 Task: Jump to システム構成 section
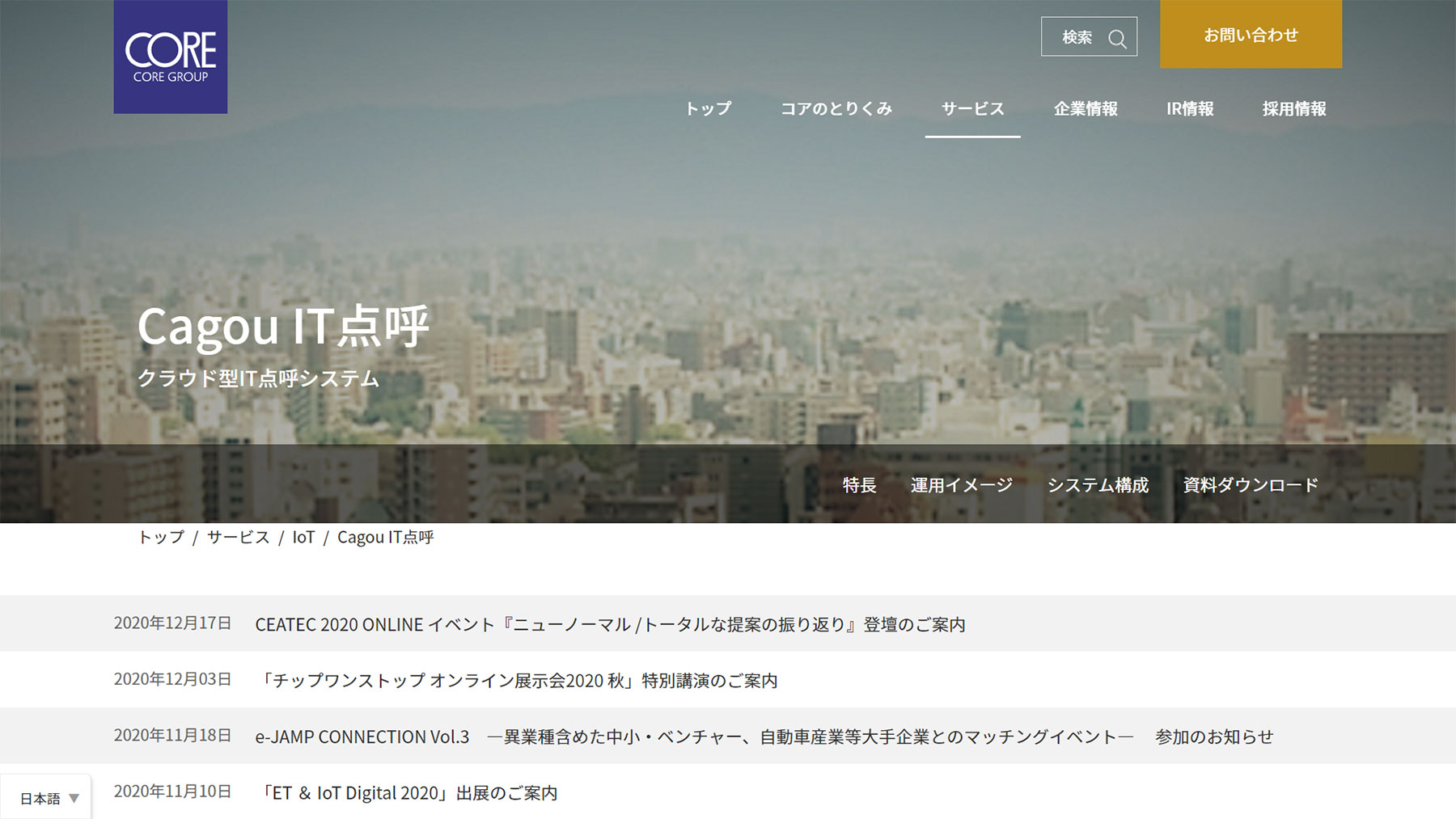tap(1098, 484)
